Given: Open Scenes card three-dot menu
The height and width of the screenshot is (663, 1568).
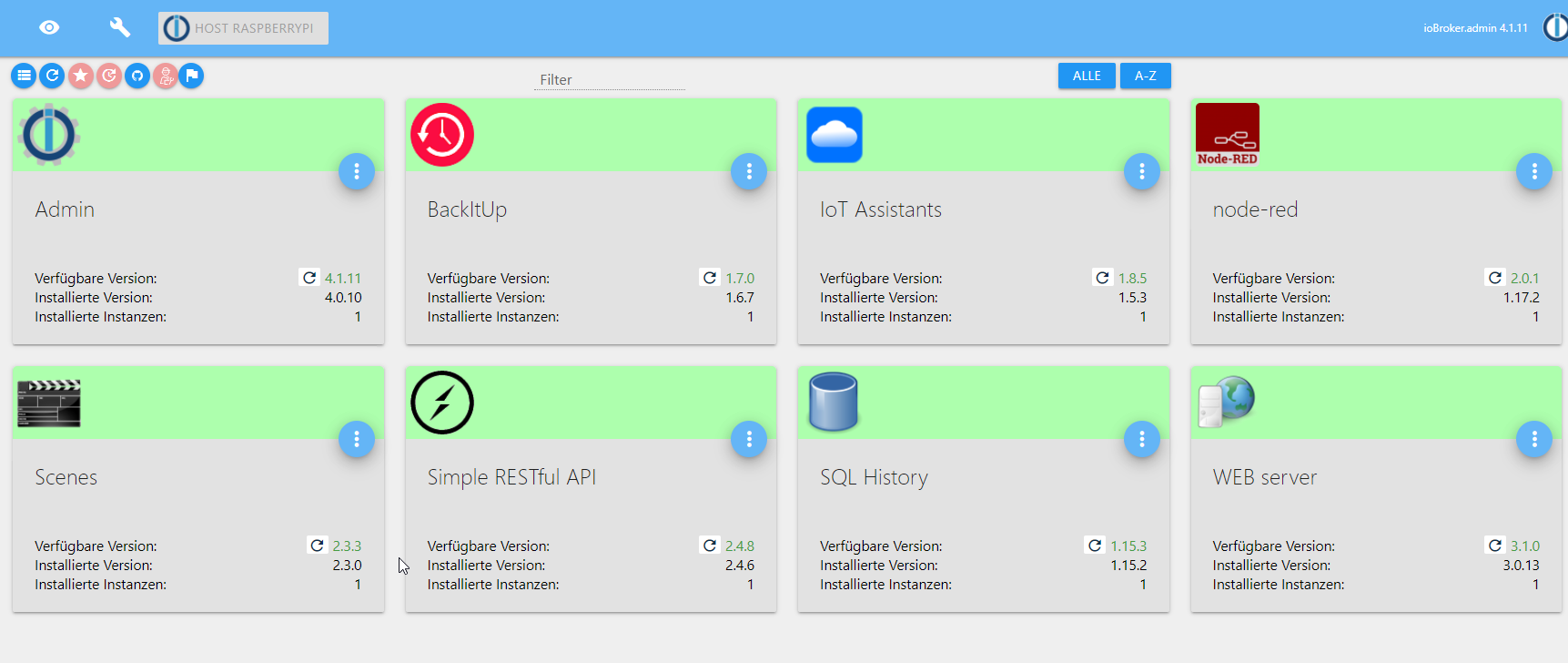Looking at the screenshot, I should pos(357,439).
